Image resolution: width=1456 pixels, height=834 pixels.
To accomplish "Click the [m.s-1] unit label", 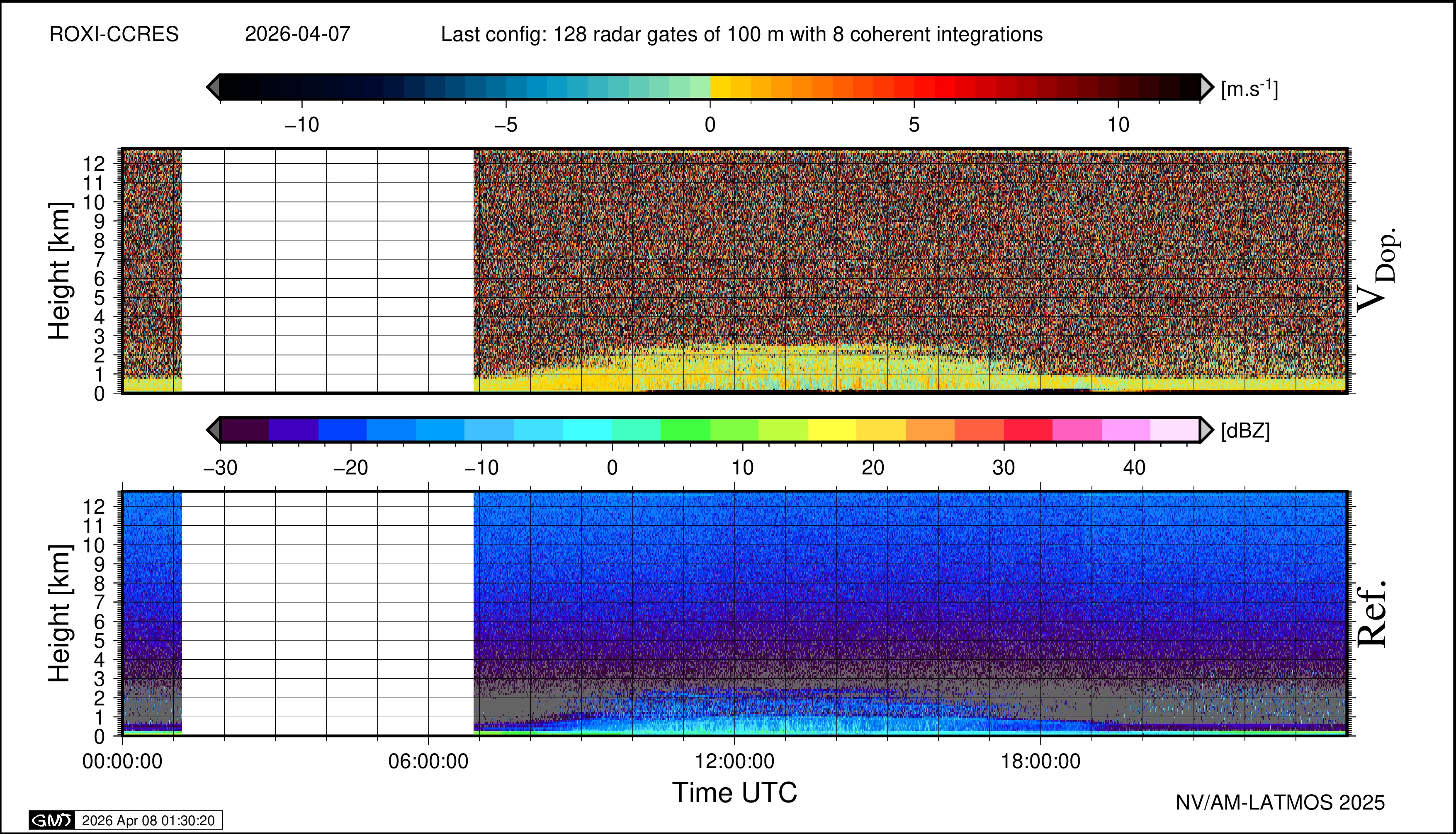I will [1249, 89].
